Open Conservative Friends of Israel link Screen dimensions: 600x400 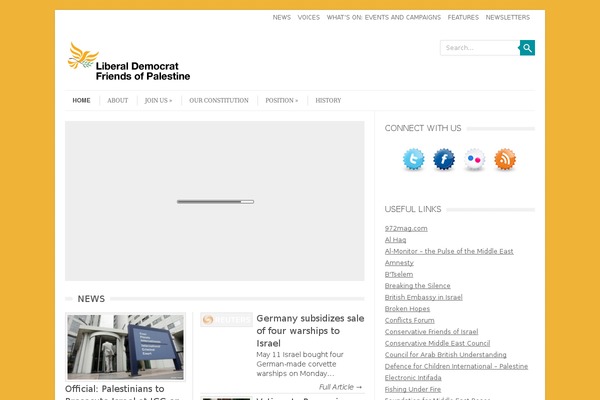pyautogui.click(x=431, y=332)
